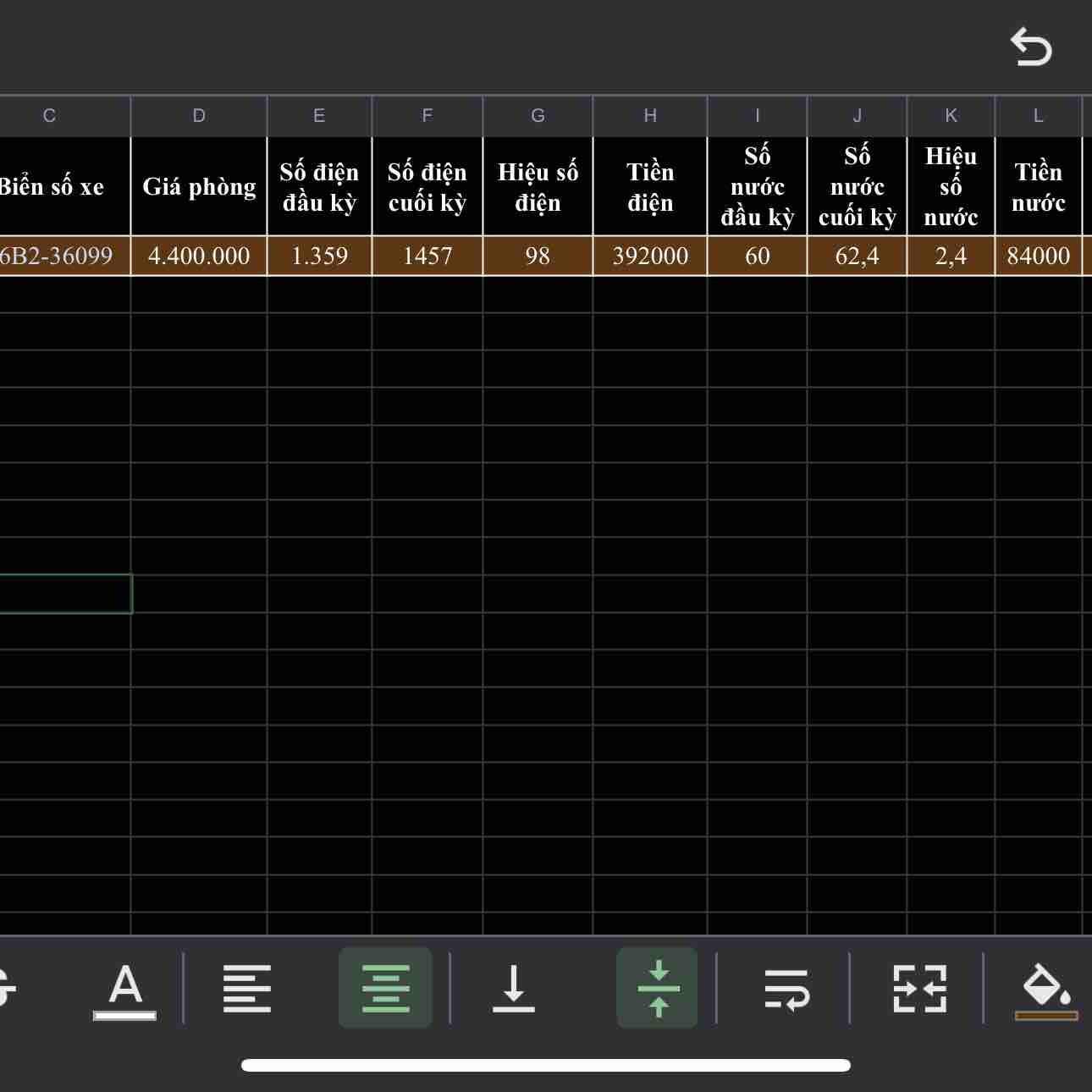The width and height of the screenshot is (1092, 1092).
Task: Select the Giá phòng header cell
Action: tap(199, 186)
